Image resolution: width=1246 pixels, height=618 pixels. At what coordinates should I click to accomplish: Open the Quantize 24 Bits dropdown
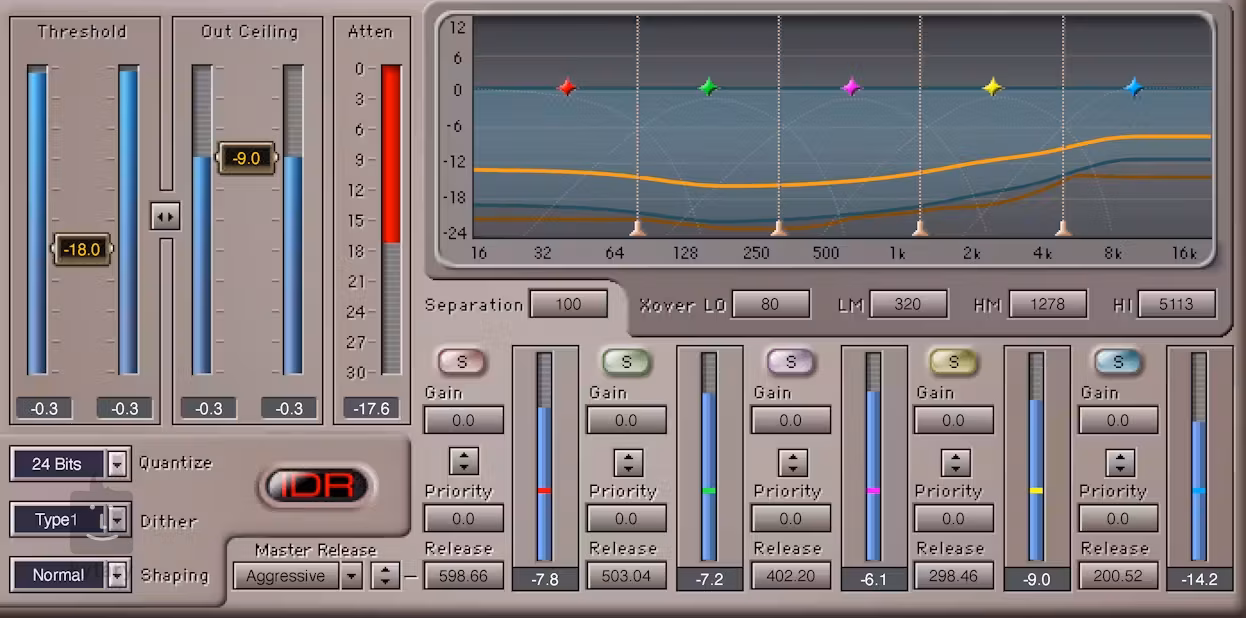[x=117, y=464]
